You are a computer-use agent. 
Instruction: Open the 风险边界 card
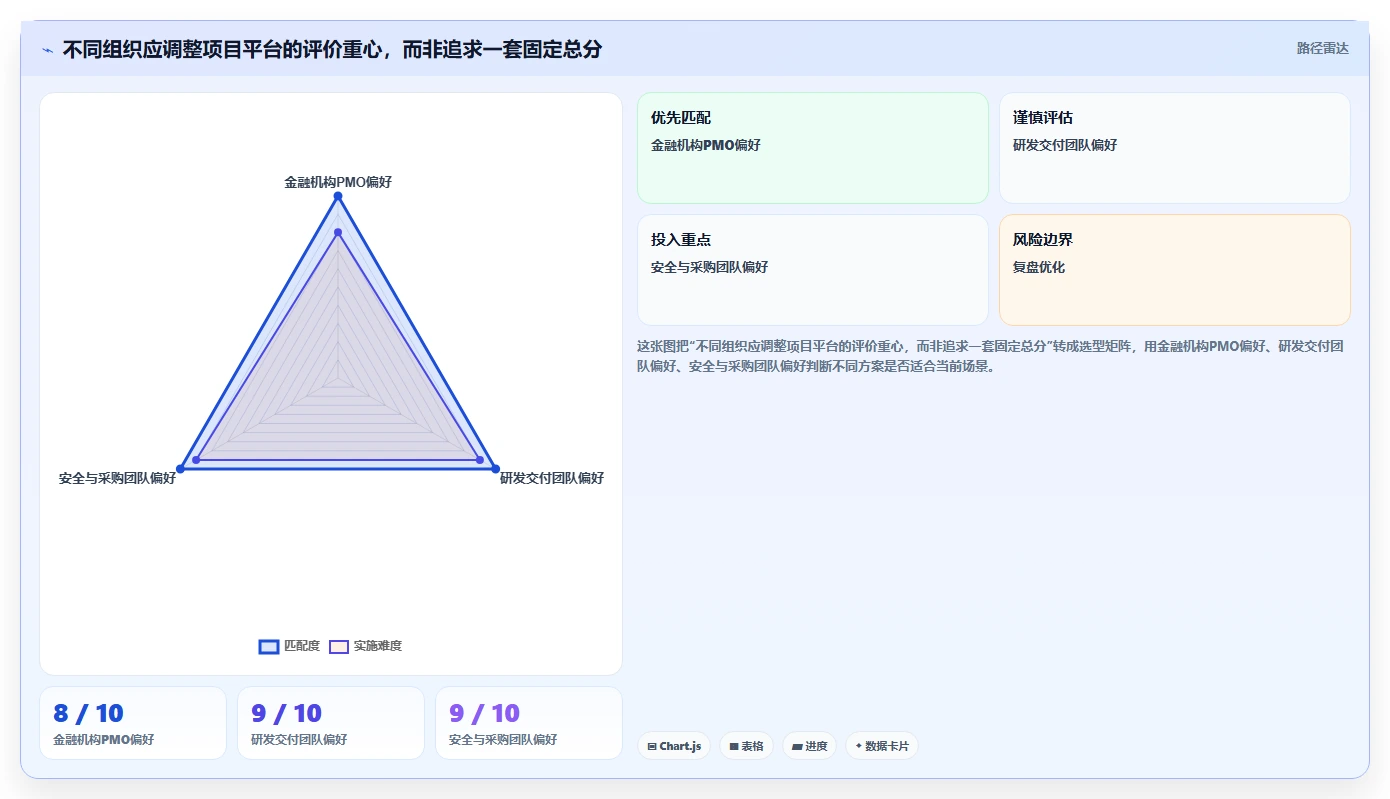(x=1175, y=270)
